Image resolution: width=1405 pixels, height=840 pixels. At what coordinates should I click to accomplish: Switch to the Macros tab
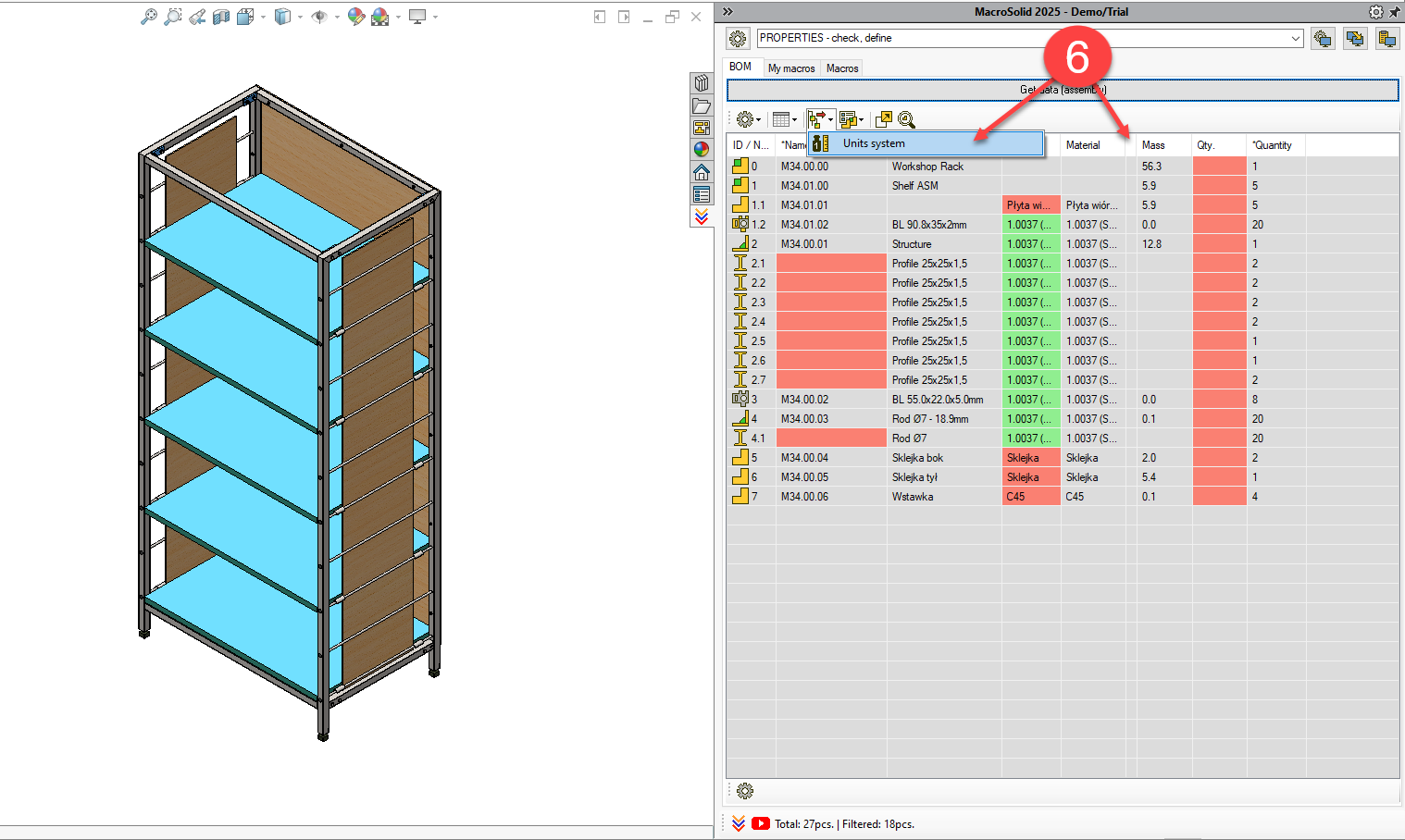pos(842,68)
